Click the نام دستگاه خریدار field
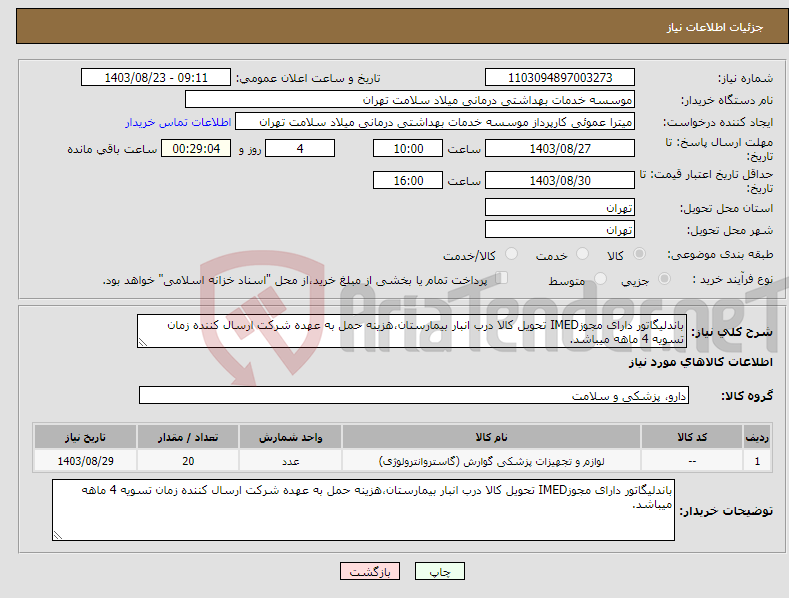Screen dimensions: 789x598 (410, 100)
